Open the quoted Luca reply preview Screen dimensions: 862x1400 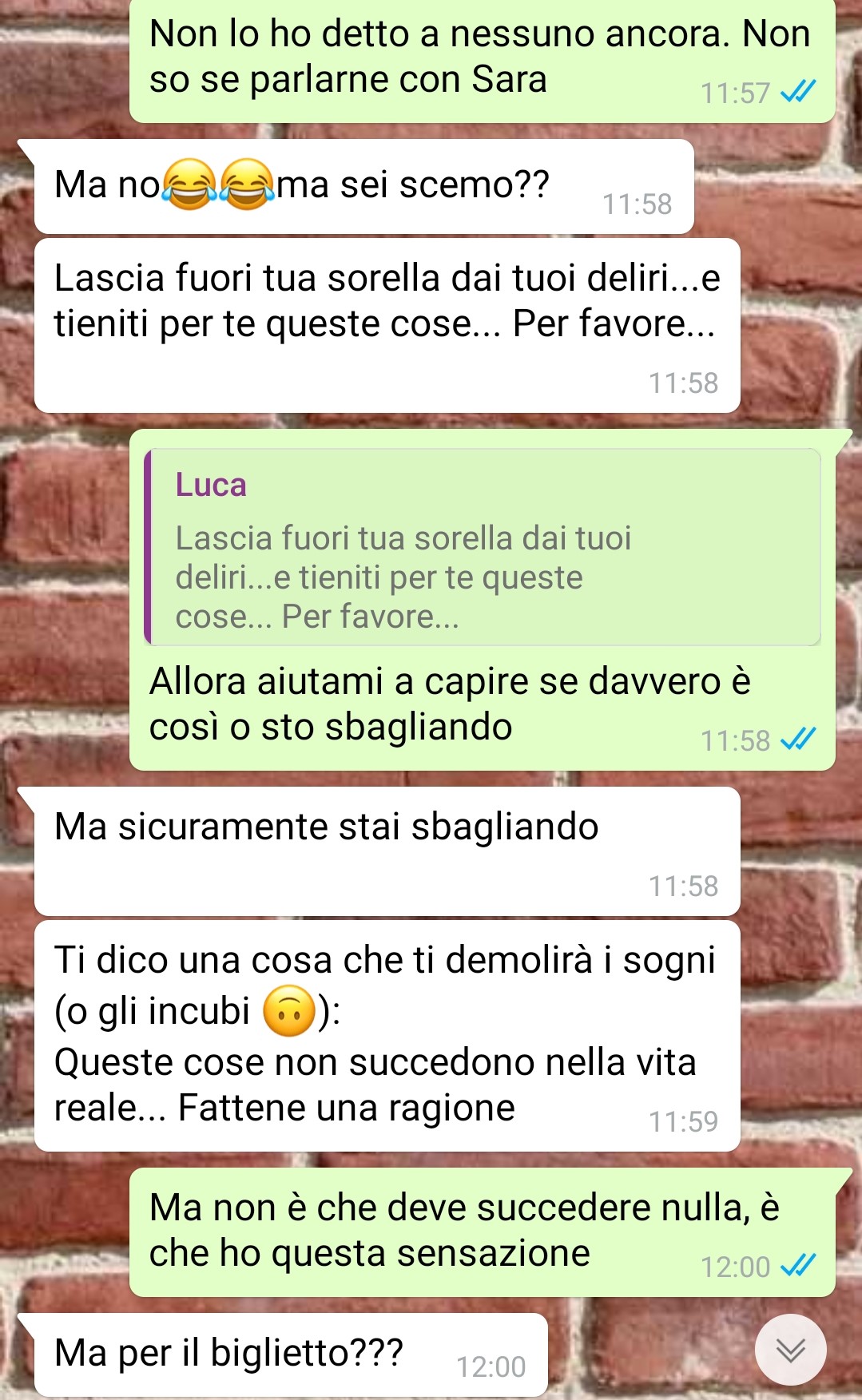(x=483, y=547)
